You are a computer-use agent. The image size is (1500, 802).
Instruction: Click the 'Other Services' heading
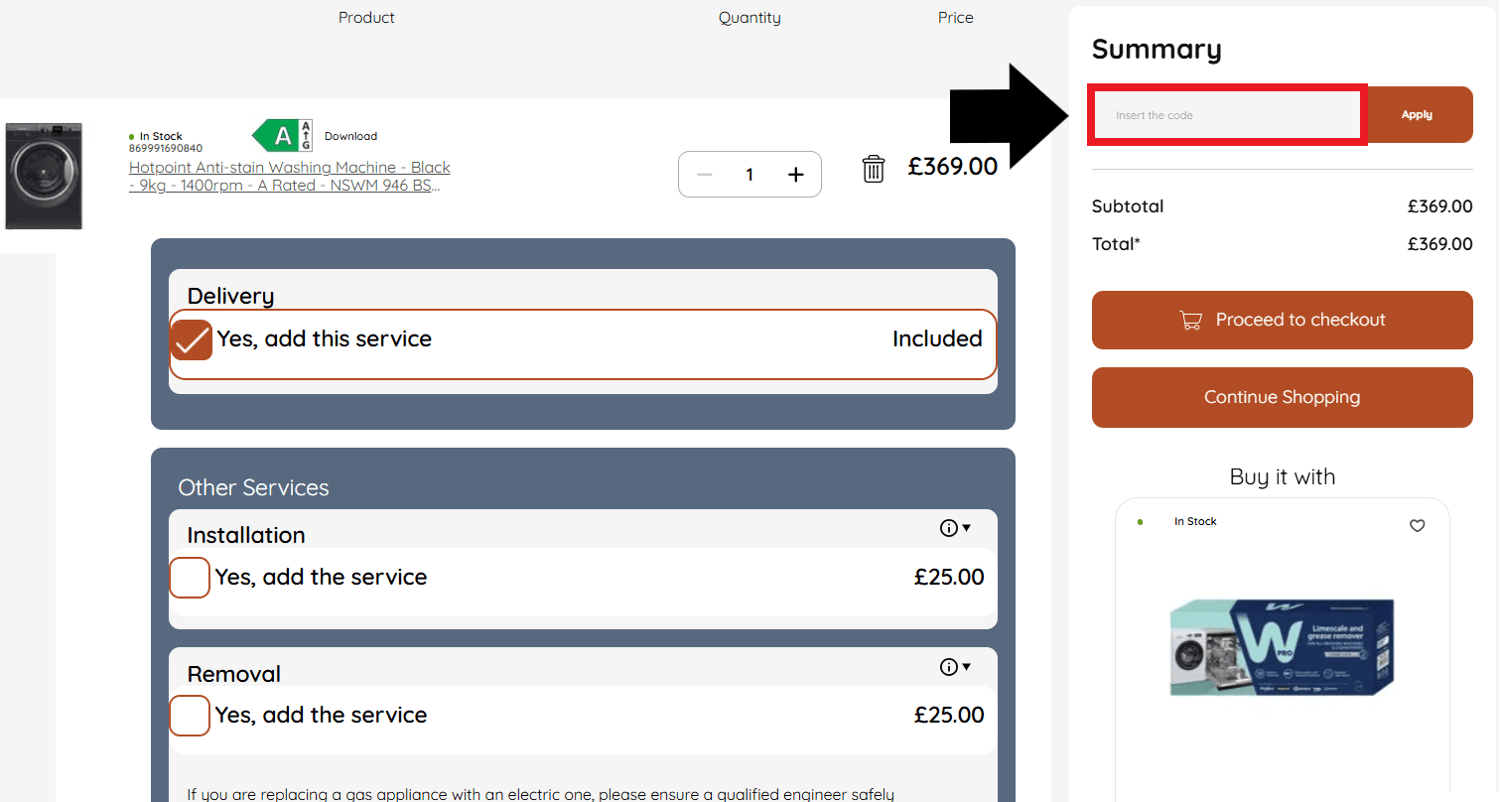coord(253,488)
